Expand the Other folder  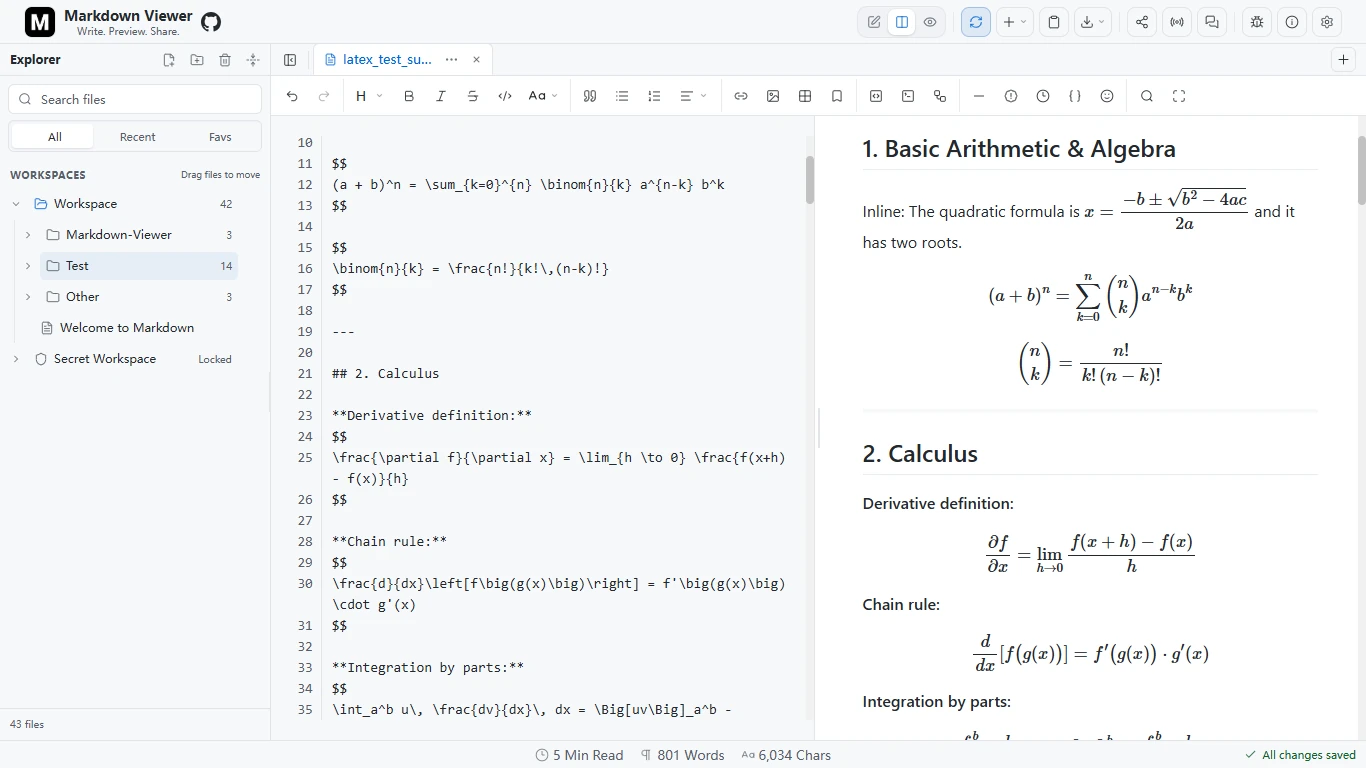(x=28, y=297)
